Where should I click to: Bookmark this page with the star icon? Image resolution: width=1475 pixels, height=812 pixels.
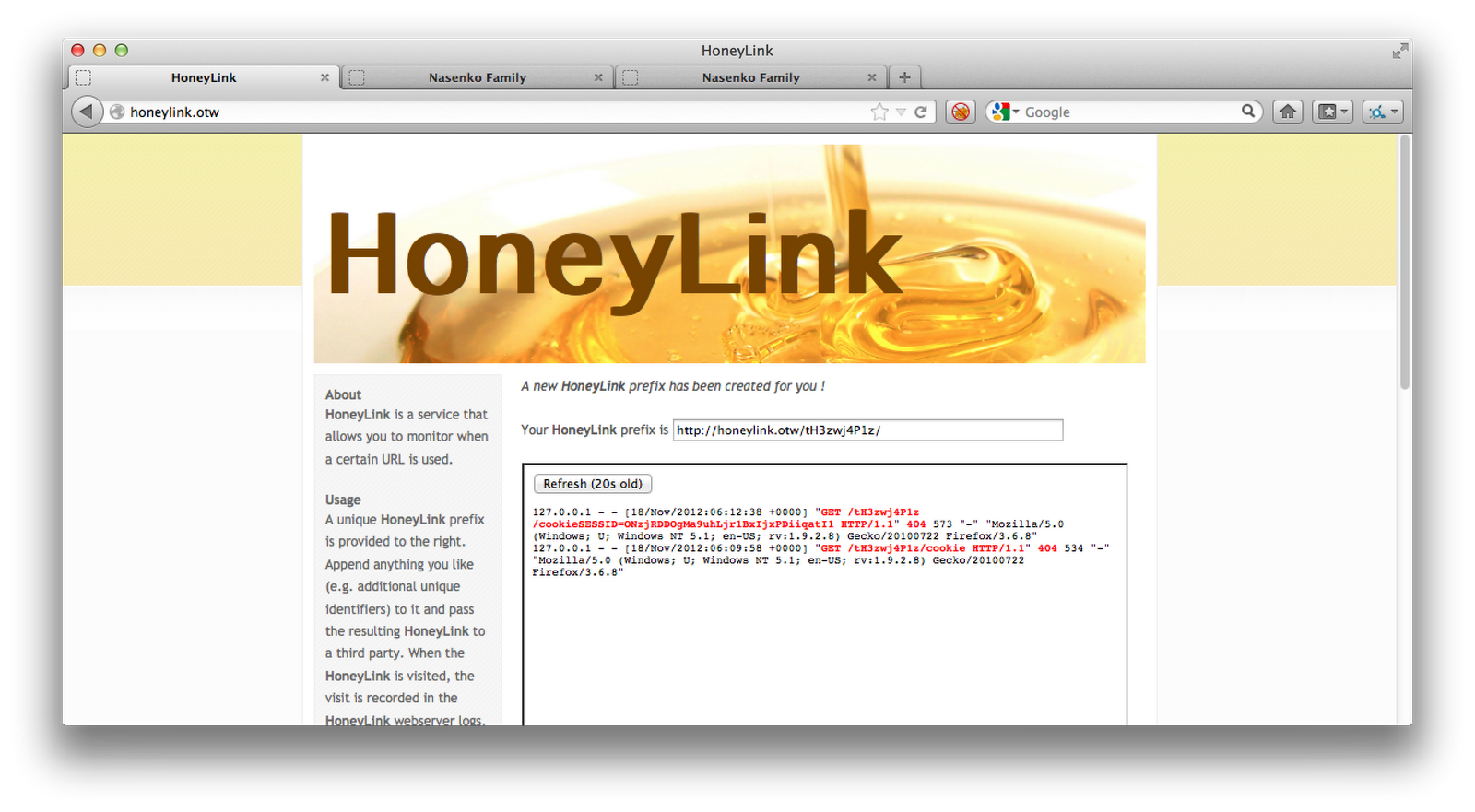click(879, 112)
